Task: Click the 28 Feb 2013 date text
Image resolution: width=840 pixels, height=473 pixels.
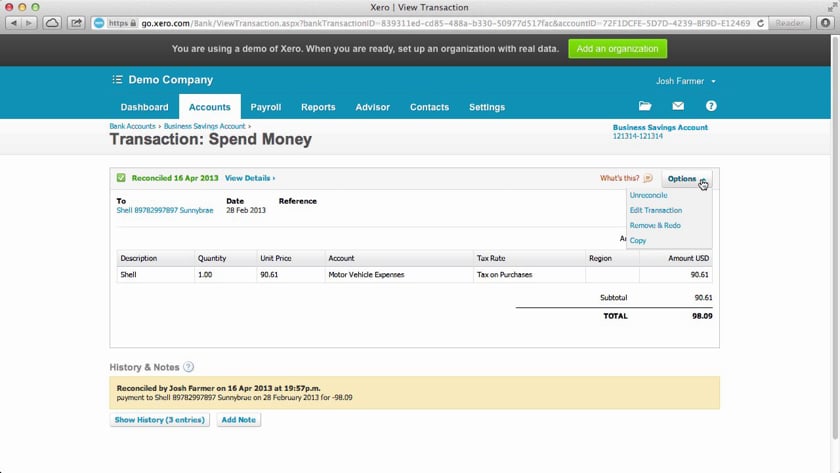Action: point(246,211)
